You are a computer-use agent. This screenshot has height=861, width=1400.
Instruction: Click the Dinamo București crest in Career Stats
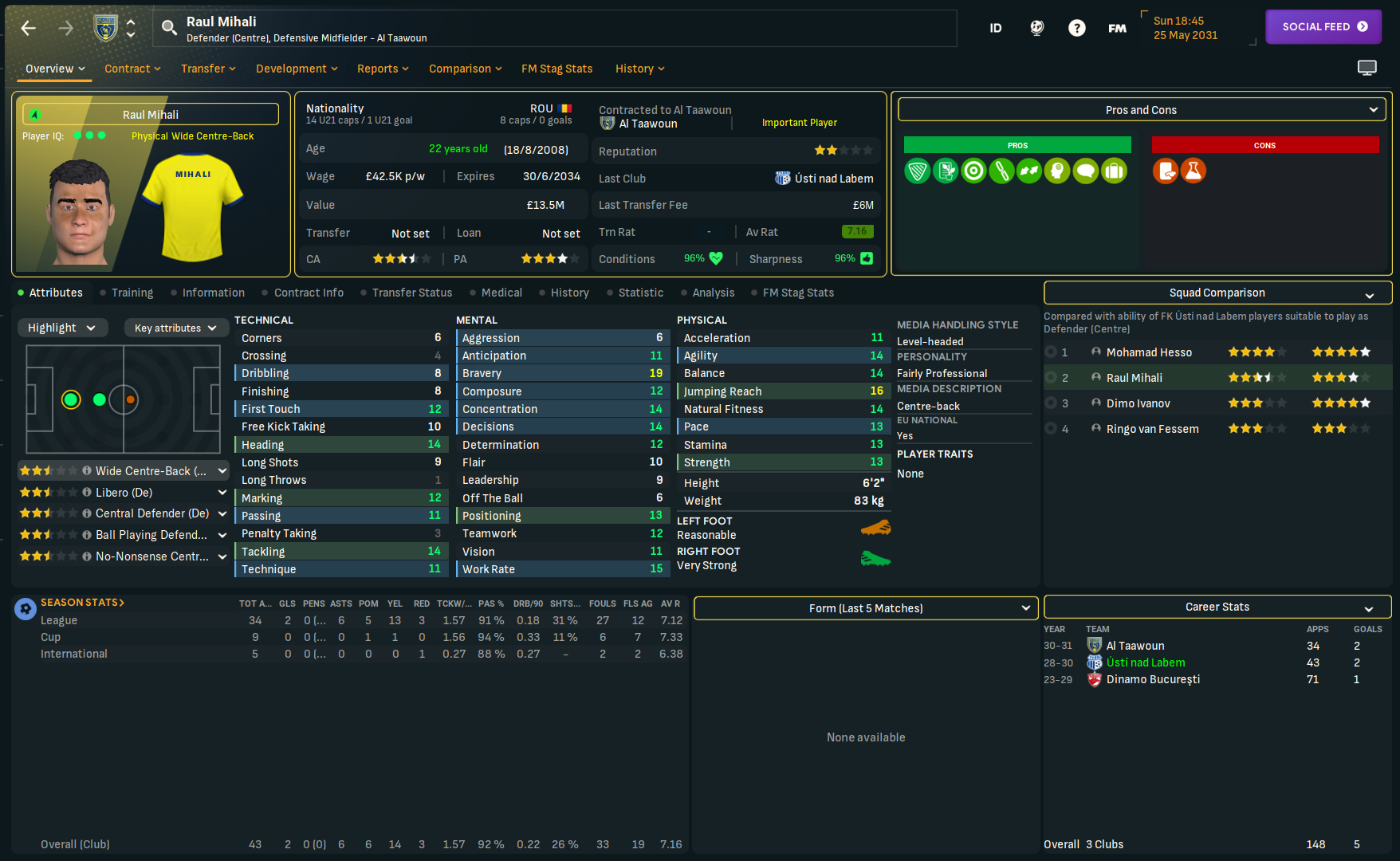(x=1095, y=679)
